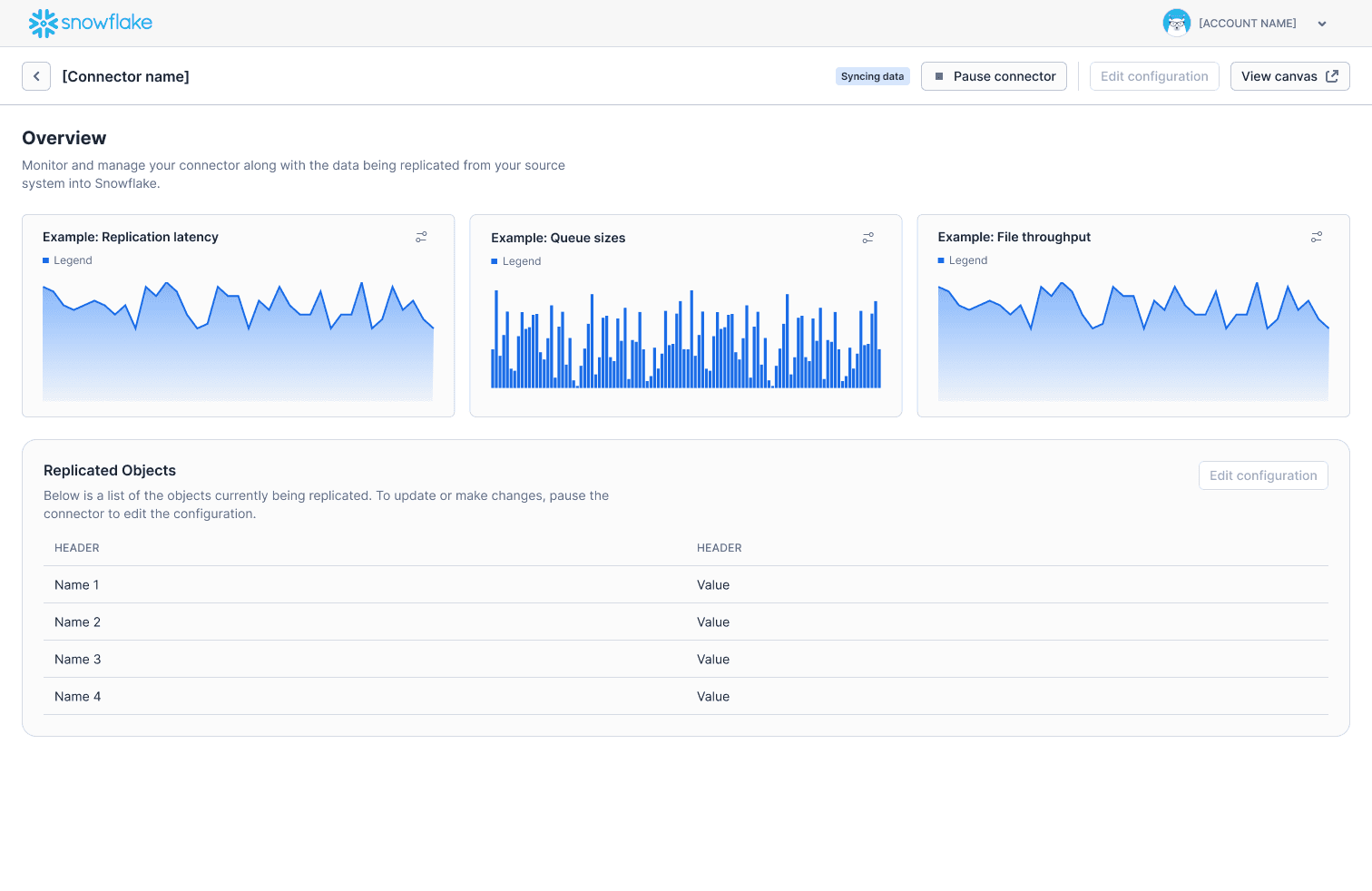Screen dimensions: 1372x891
Task: Click the File throughput area chart
Action: tap(1133, 341)
